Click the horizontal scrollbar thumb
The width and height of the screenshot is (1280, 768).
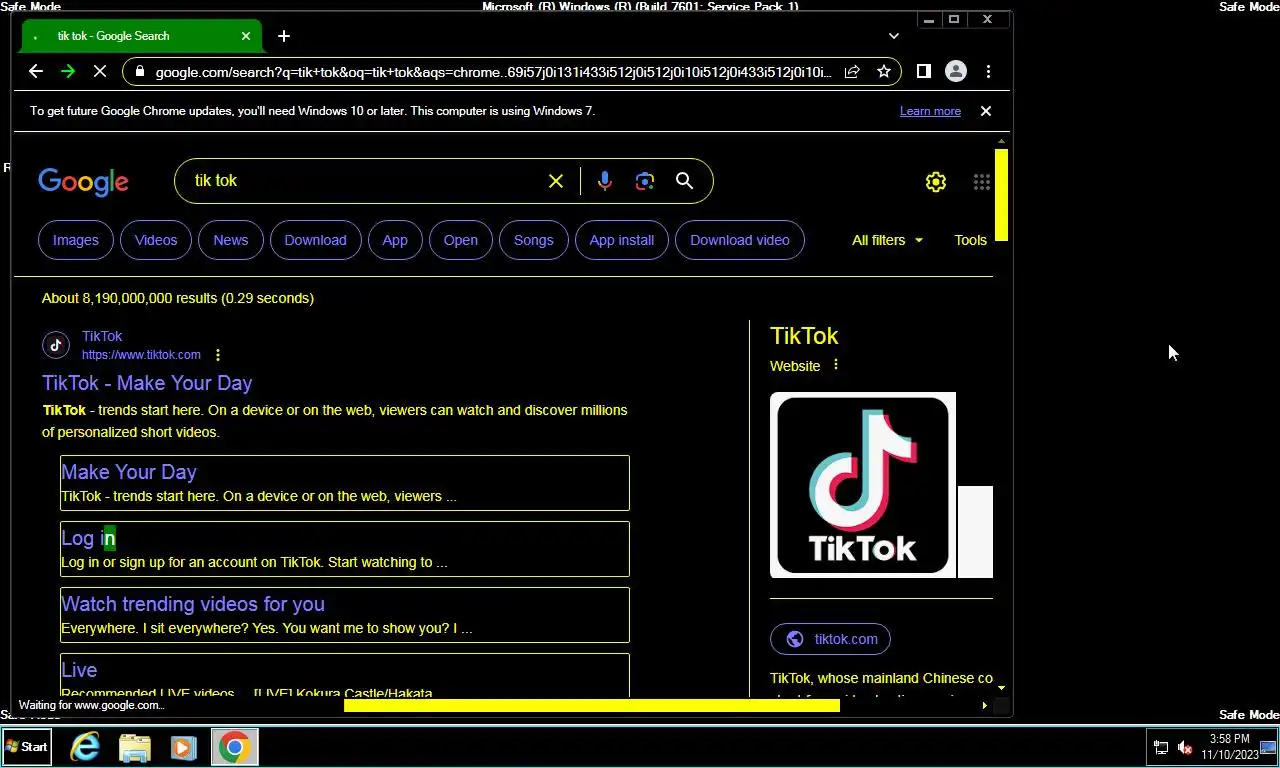(x=592, y=705)
